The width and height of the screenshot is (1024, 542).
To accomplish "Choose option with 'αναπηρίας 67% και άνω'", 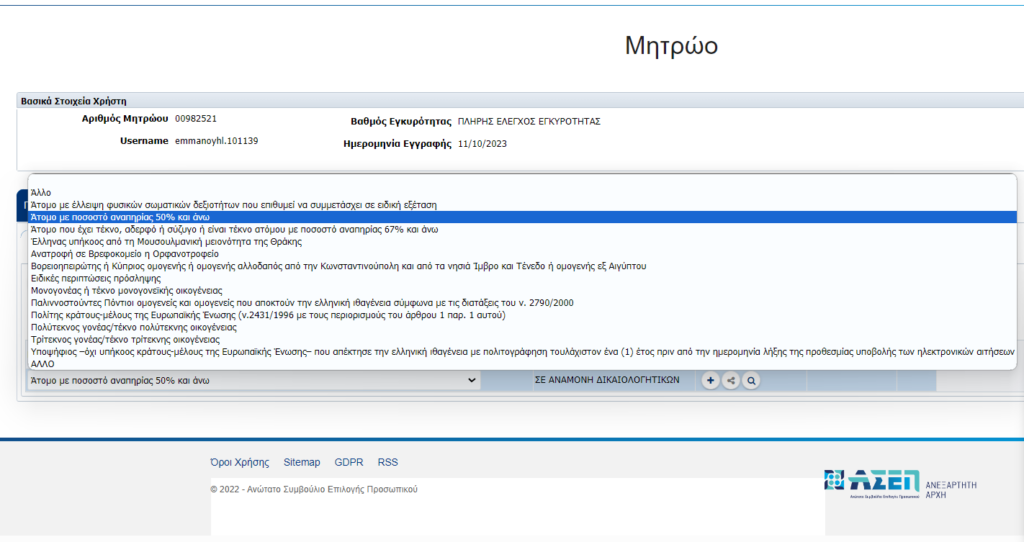I will pos(522,230).
